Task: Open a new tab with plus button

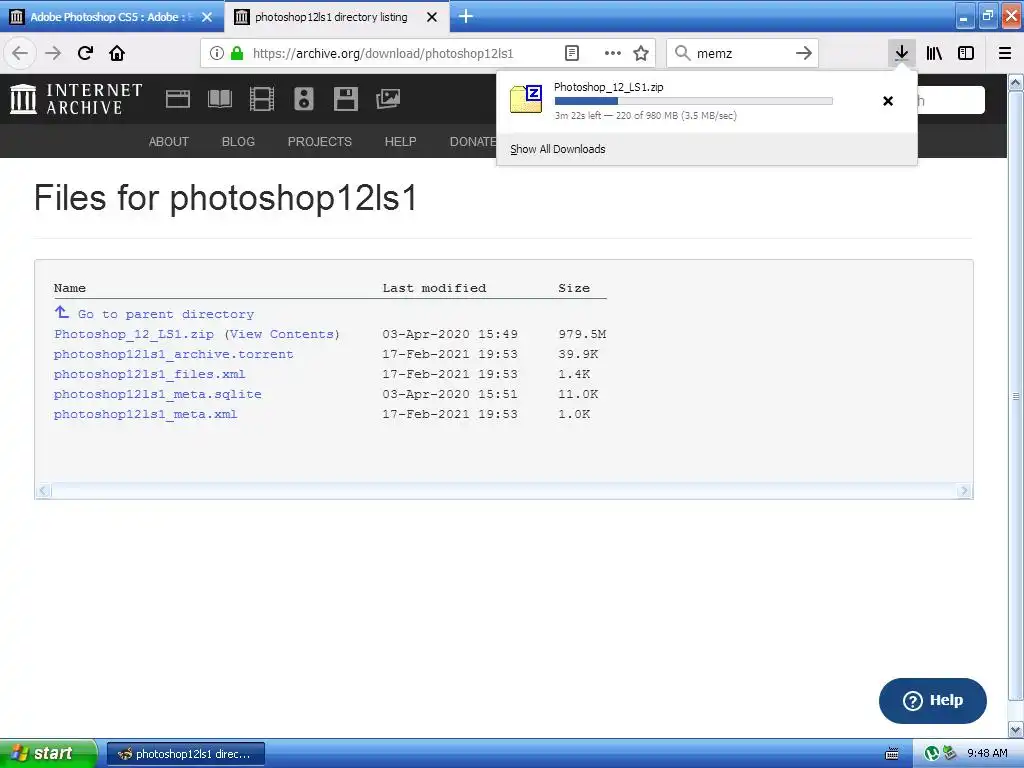Action: [x=466, y=16]
